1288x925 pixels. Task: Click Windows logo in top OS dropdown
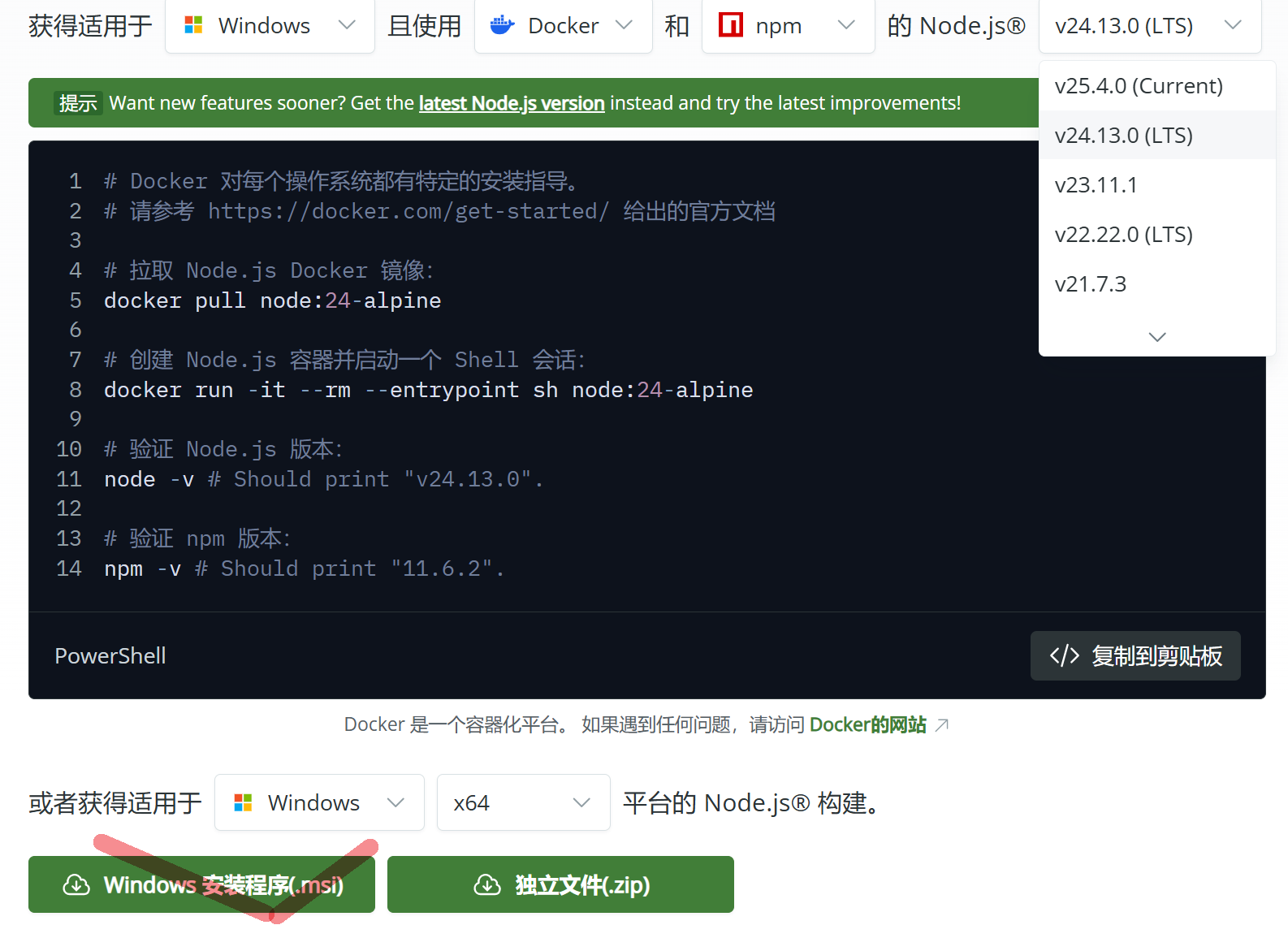point(193,25)
